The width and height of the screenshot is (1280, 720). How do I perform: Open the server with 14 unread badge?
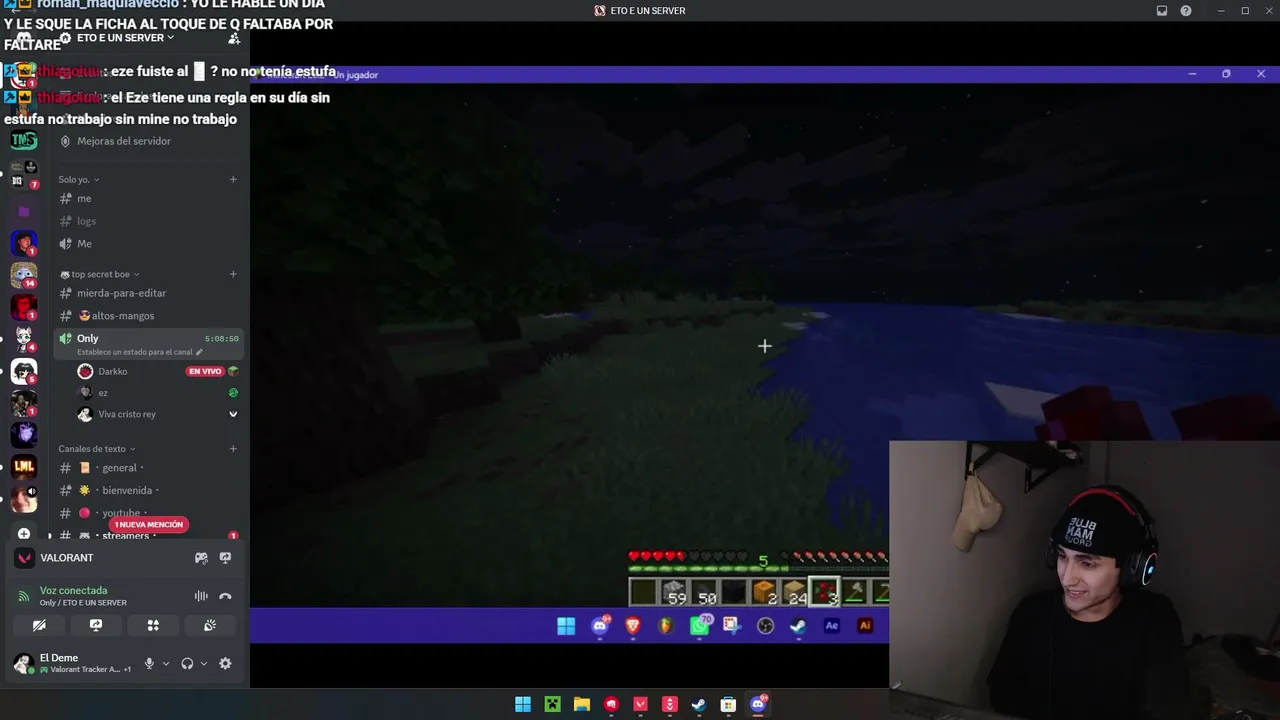[x=24, y=273]
